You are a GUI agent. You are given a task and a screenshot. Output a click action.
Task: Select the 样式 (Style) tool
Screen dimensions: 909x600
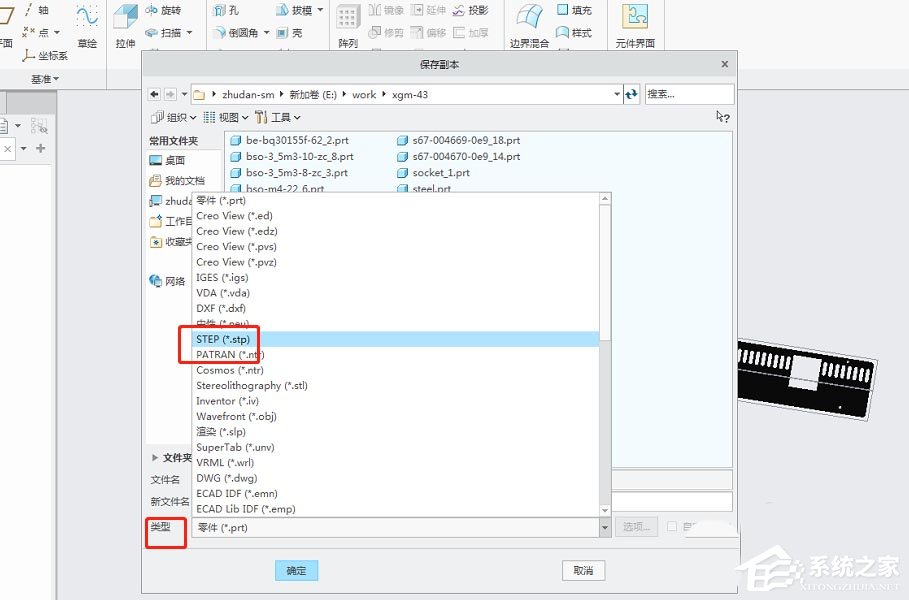coord(574,32)
